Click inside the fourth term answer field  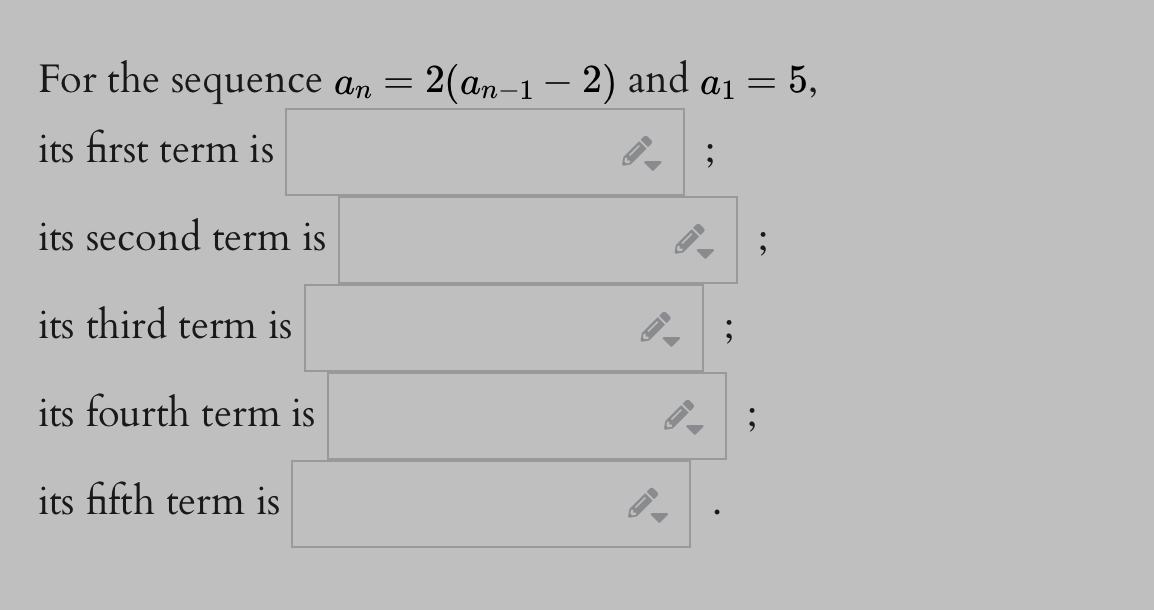(x=490, y=414)
